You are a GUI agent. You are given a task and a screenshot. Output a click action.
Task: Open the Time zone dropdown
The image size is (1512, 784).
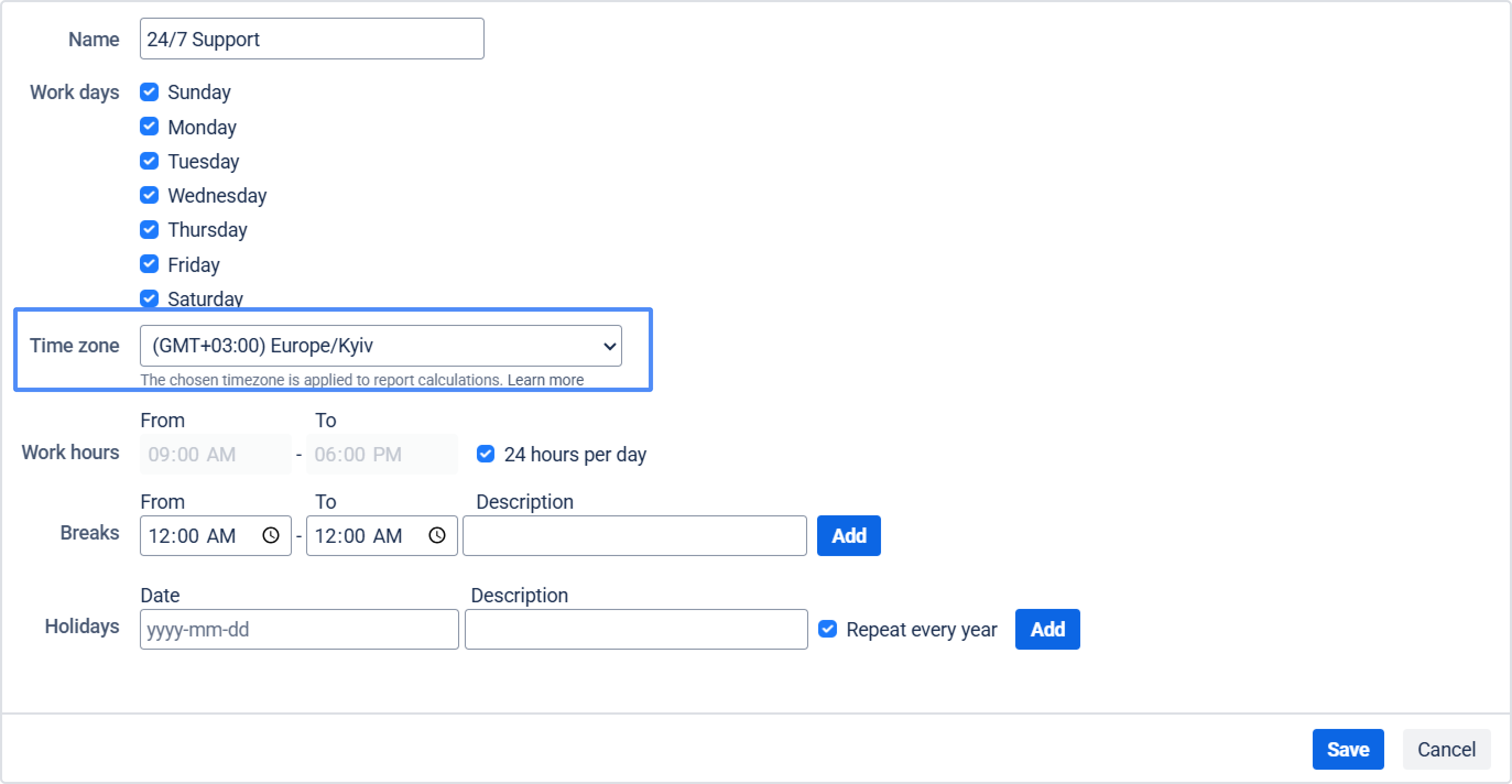point(380,346)
